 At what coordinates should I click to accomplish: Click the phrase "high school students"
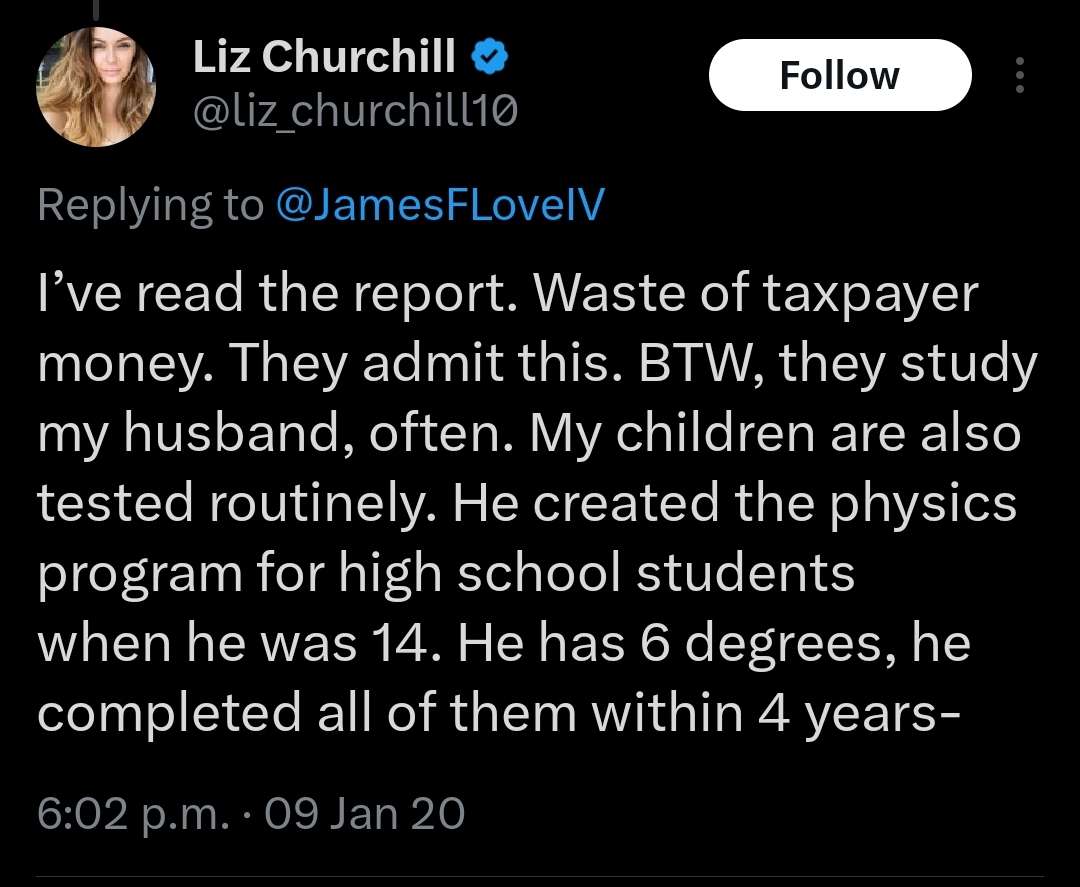[596, 574]
